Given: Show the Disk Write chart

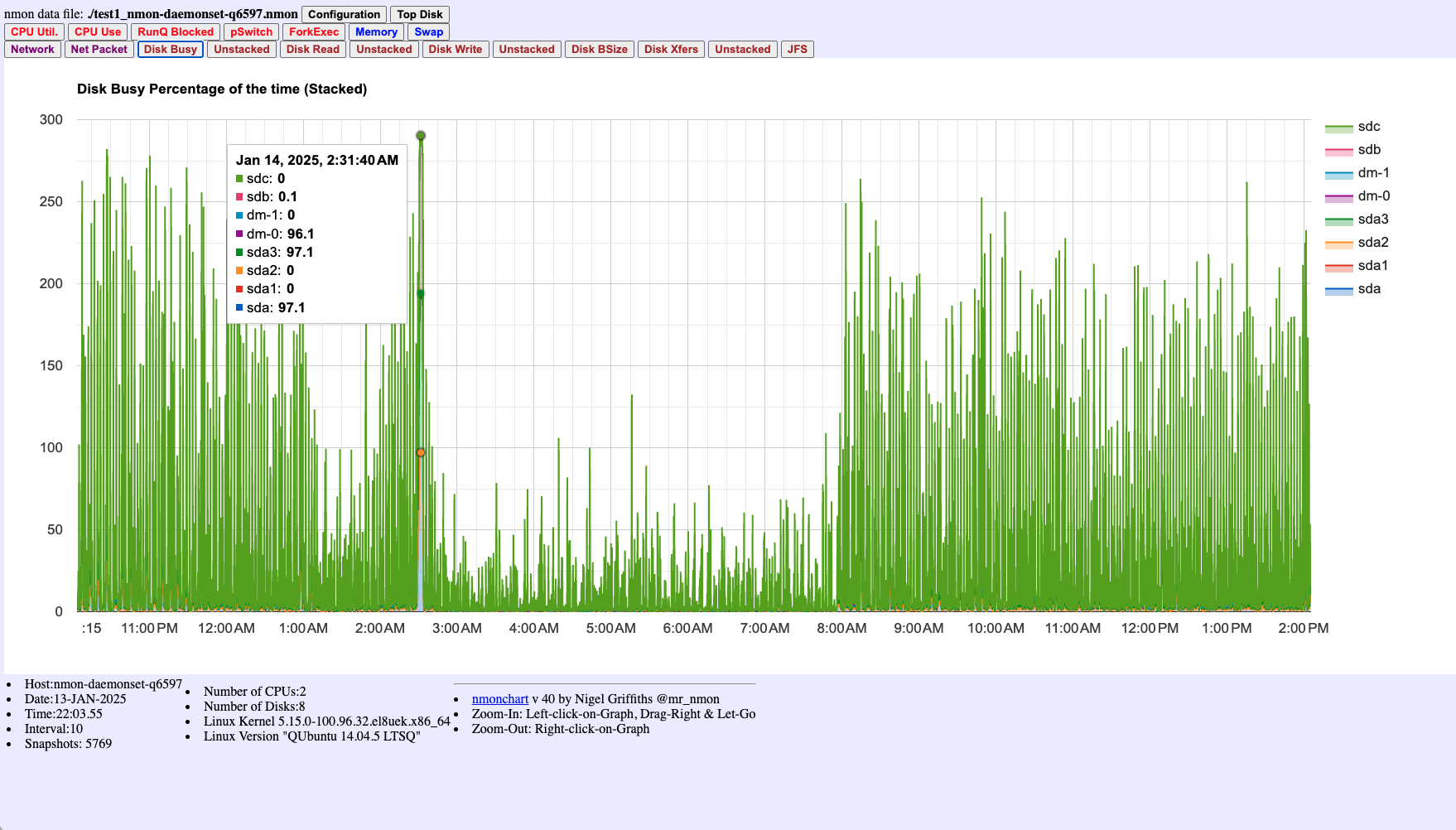Looking at the screenshot, I should pyautogui.click(x=455, y=49).
